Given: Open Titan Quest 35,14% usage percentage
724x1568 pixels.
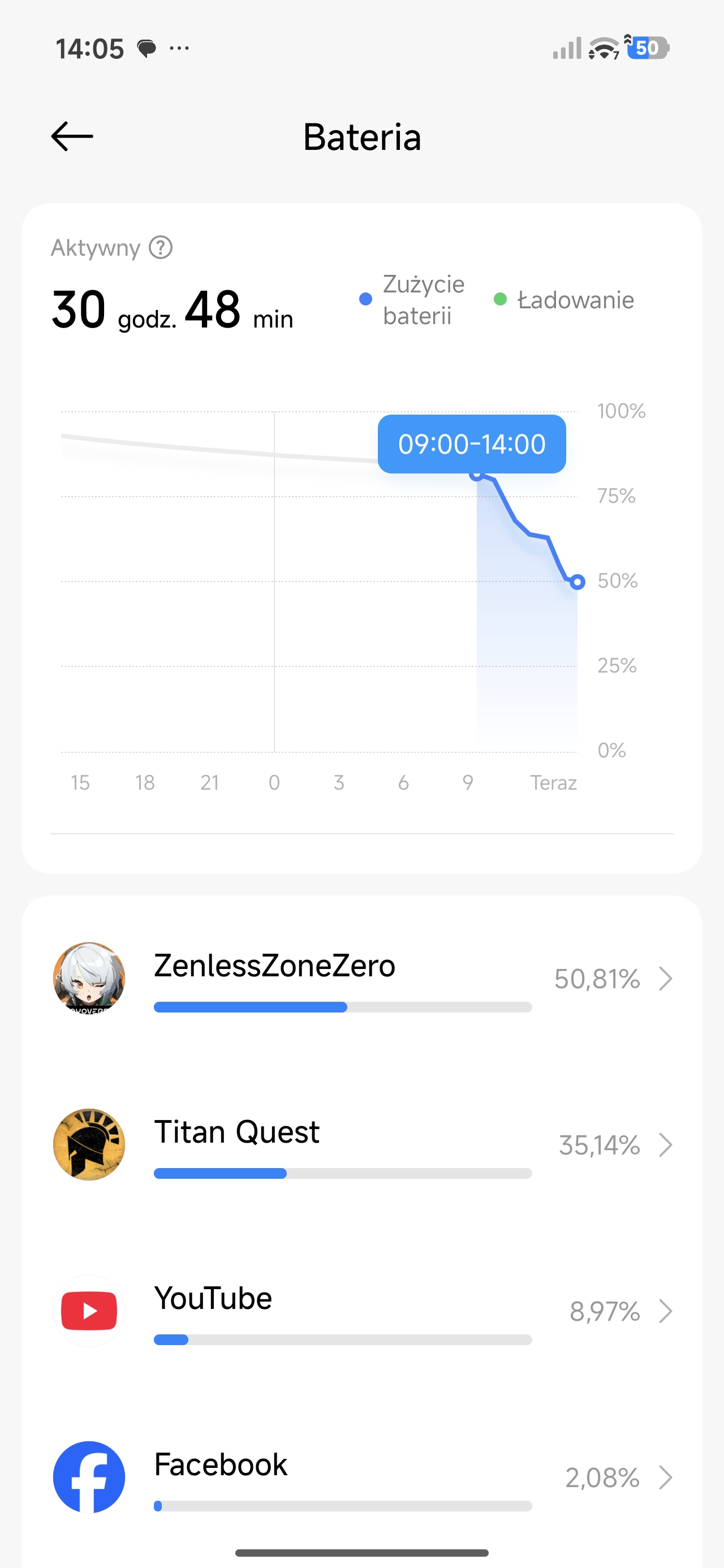Looking at the screenshot, I should (599, 1145).
